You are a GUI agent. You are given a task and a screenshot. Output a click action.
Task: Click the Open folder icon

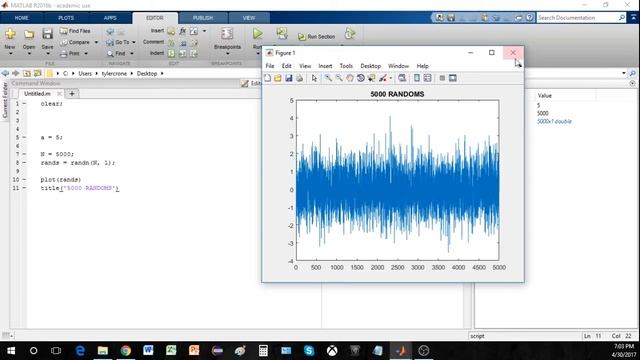(x=29, y=34)
